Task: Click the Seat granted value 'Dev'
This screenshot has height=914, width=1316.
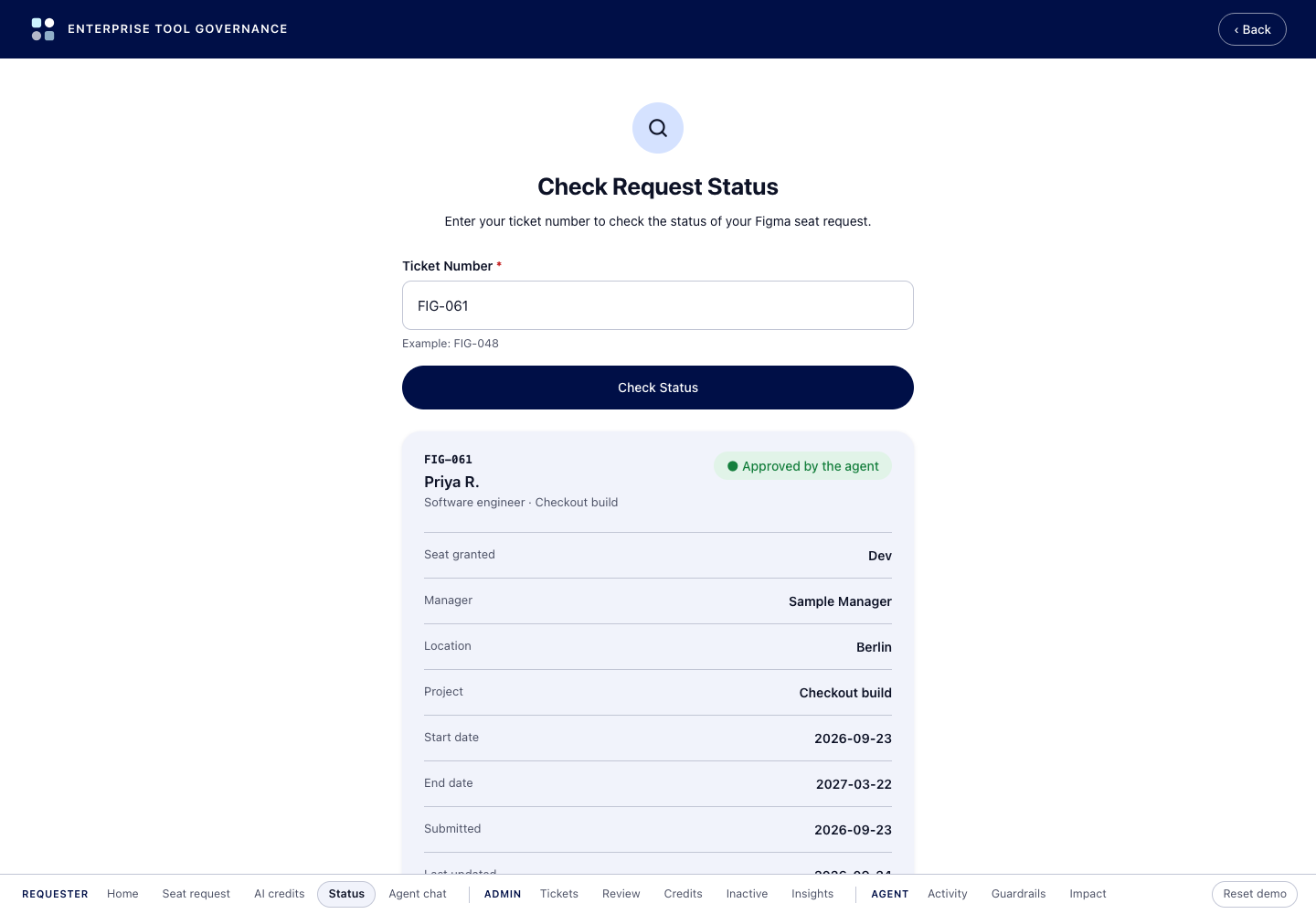Action: click(880, 556)
